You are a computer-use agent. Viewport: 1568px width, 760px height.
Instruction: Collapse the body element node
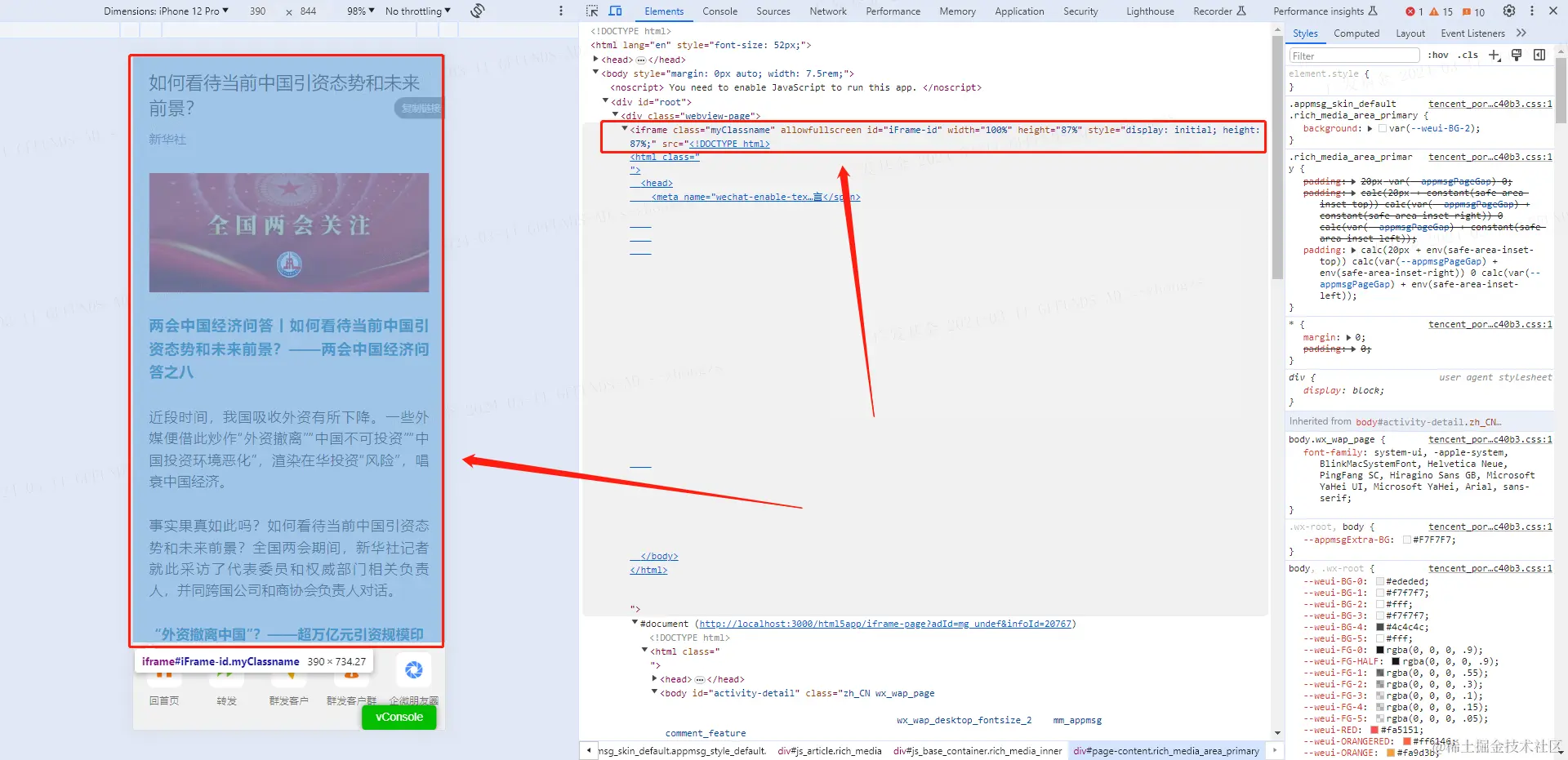tap(595, 73)
